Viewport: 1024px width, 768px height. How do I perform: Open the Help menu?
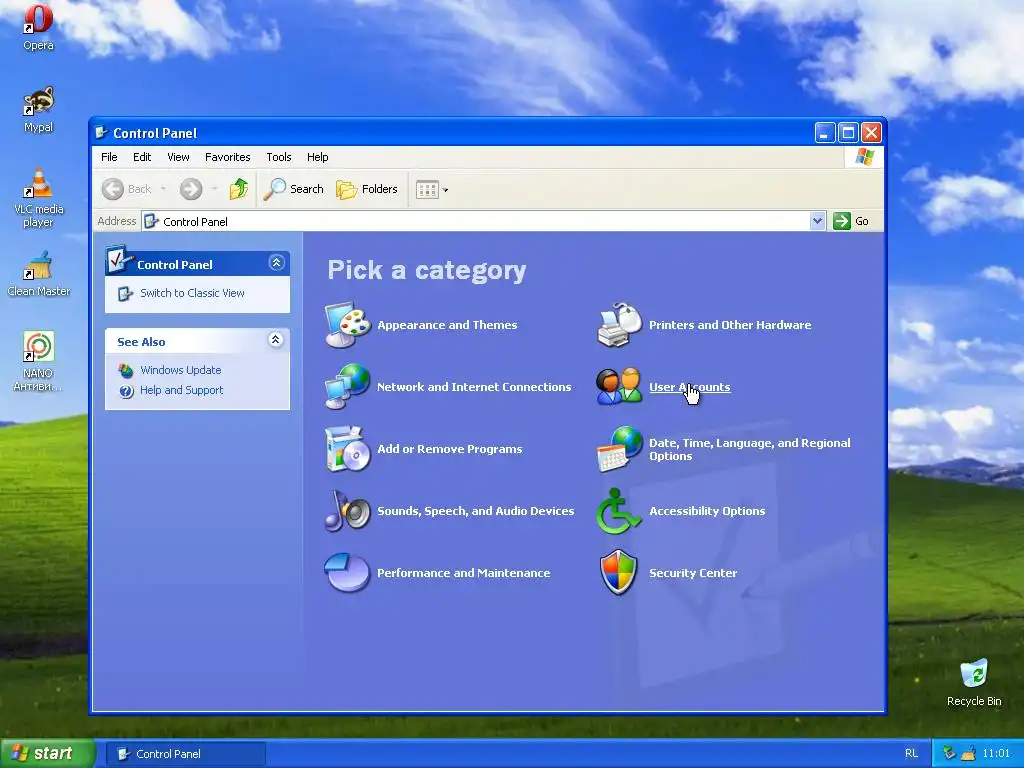(x=317, y=157)
